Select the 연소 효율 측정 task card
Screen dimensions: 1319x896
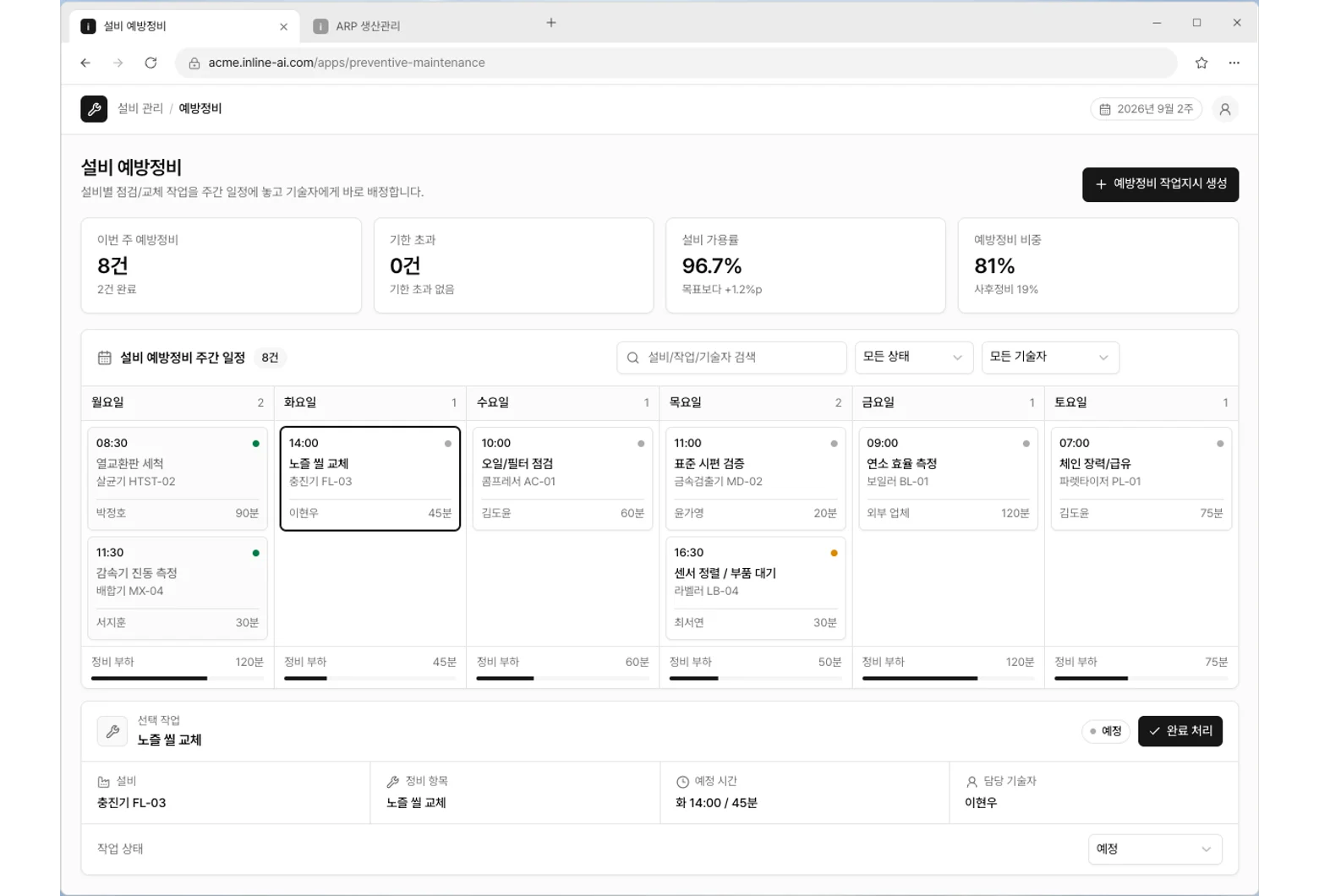tap(948, 478)
